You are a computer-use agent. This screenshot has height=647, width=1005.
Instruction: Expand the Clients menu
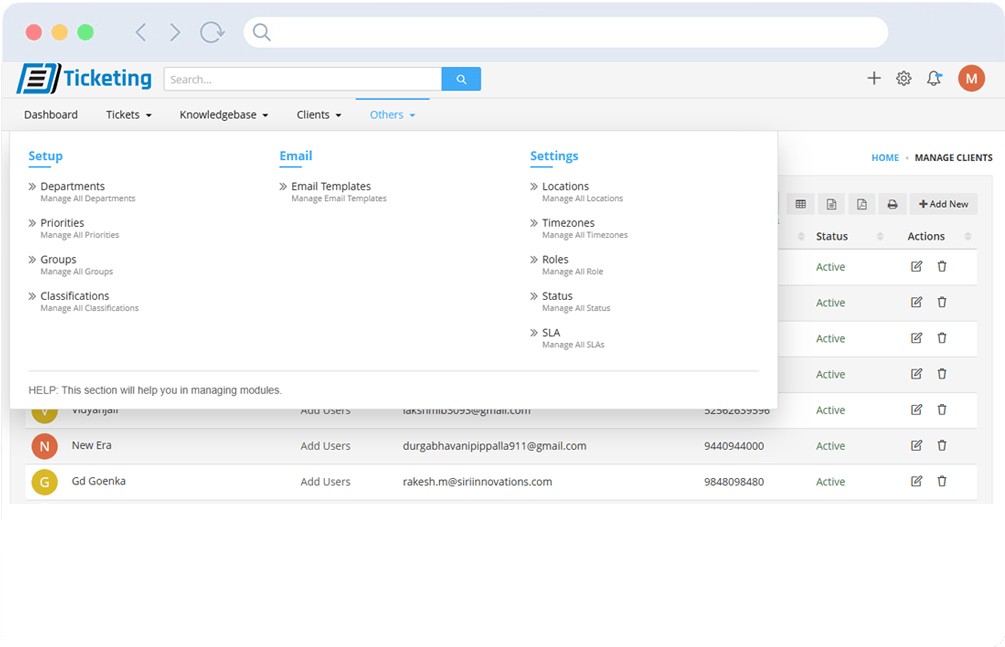pyautogui.click(x=318, y=115)
